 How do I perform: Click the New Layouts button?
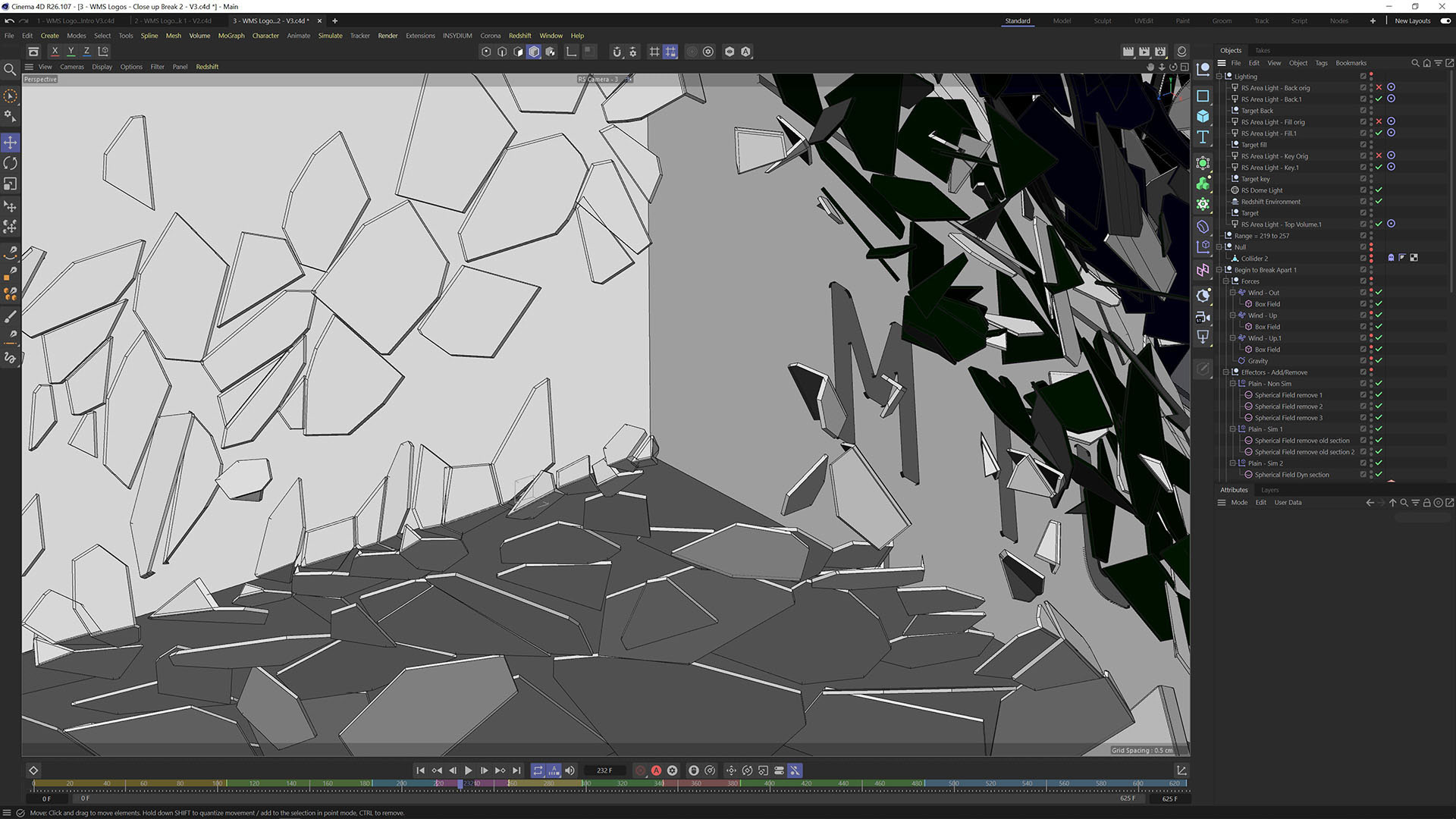click(x=1412, y=21)
